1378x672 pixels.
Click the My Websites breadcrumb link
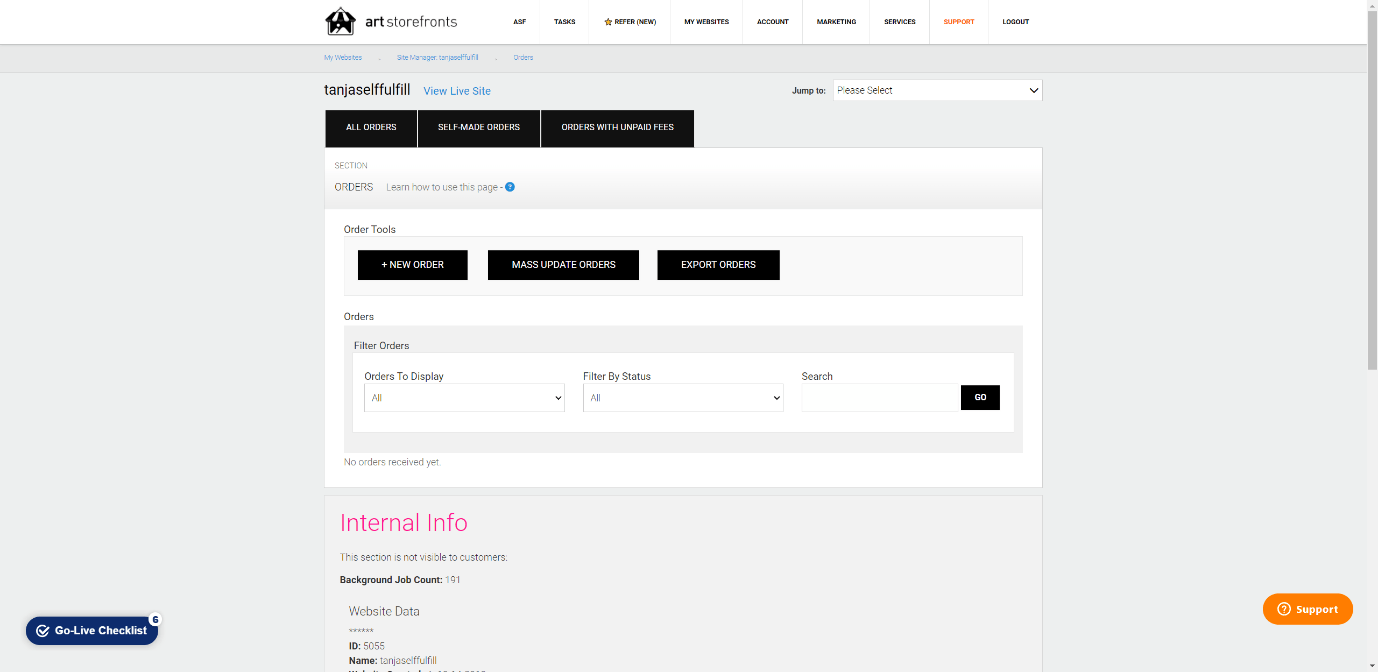(343, 58)
